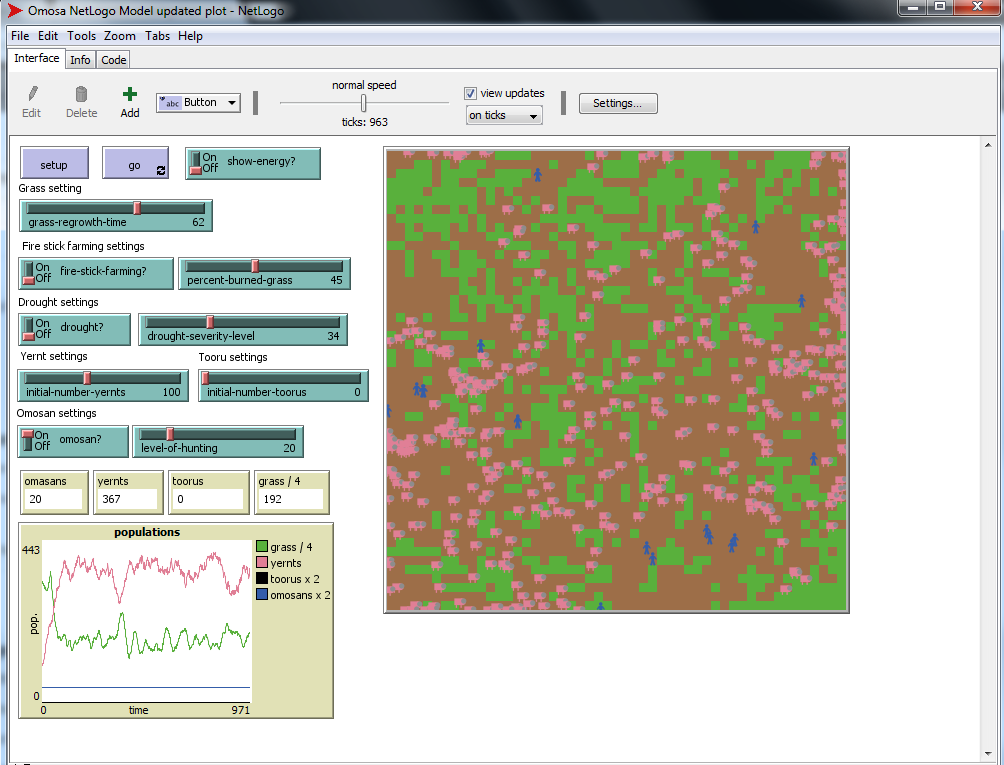
Task: Click the toorus monitor value 0
Action: (207, 499)
